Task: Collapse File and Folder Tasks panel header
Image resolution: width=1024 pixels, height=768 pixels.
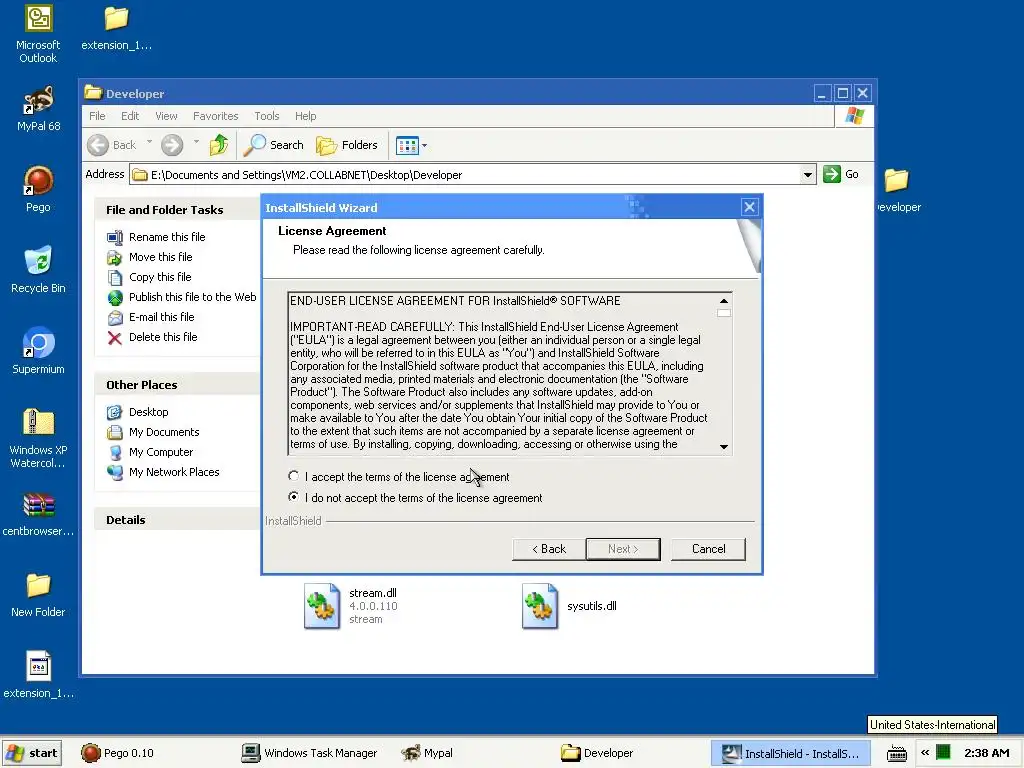Action: 176,210
